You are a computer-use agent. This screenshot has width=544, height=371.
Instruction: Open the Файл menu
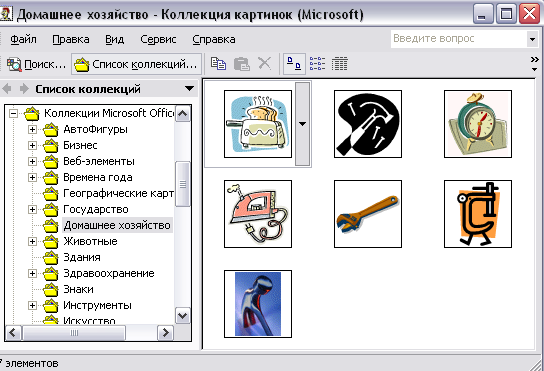pos(23,39)
